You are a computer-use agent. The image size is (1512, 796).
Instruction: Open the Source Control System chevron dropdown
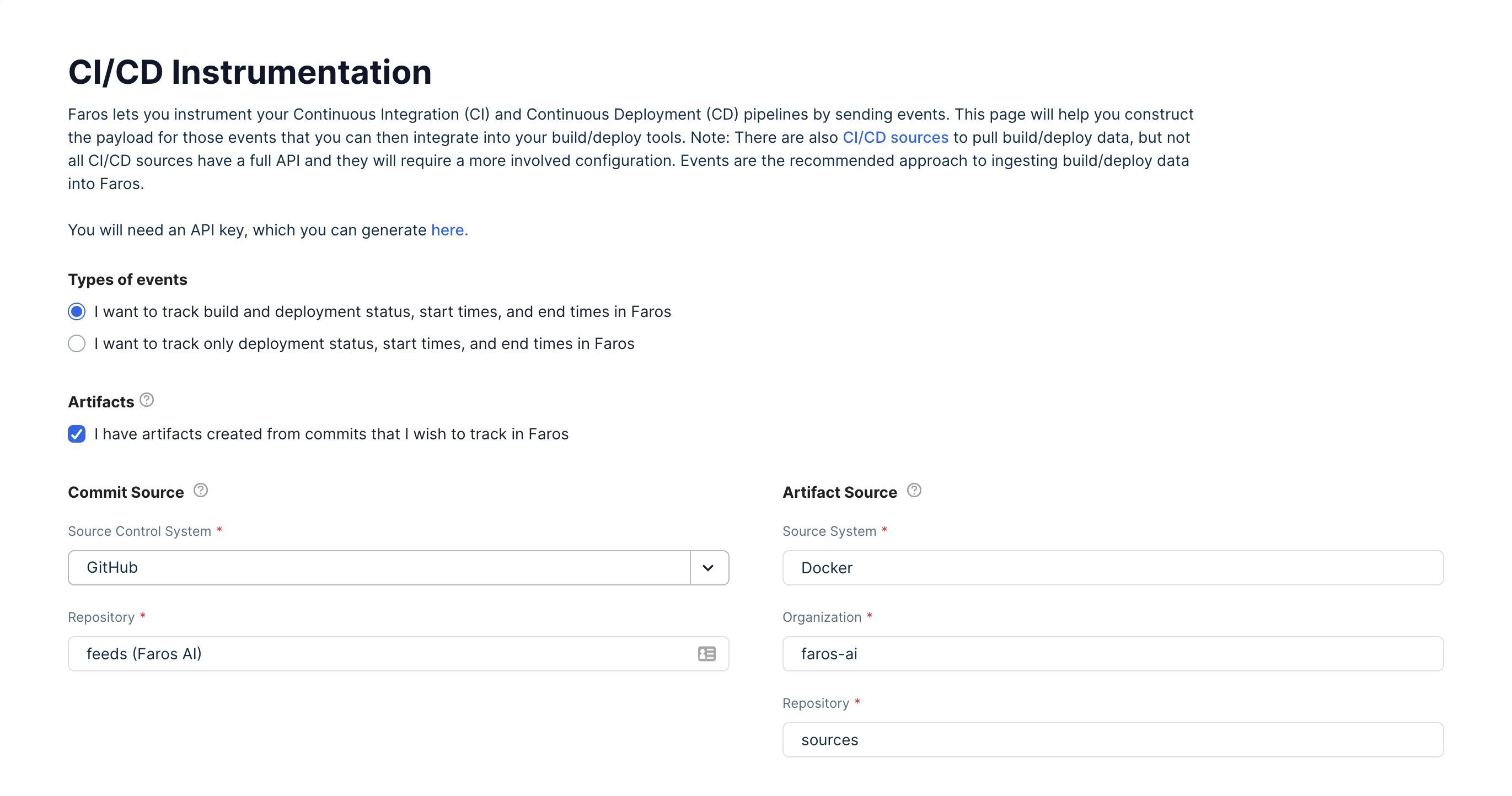[x=708, y=568]
